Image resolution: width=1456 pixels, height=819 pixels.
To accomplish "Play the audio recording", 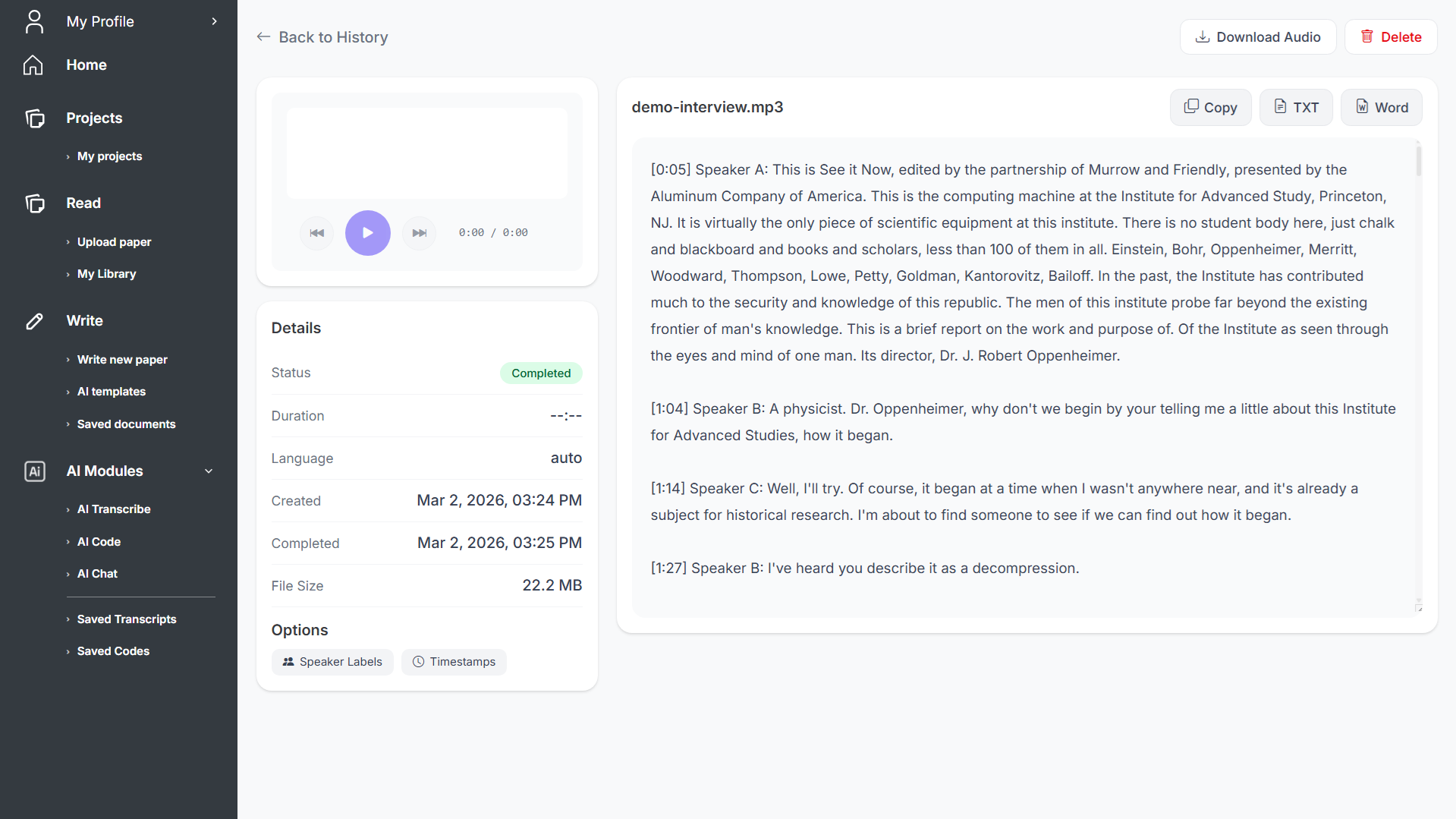I will pyautogui.click(x=368, y=233).
